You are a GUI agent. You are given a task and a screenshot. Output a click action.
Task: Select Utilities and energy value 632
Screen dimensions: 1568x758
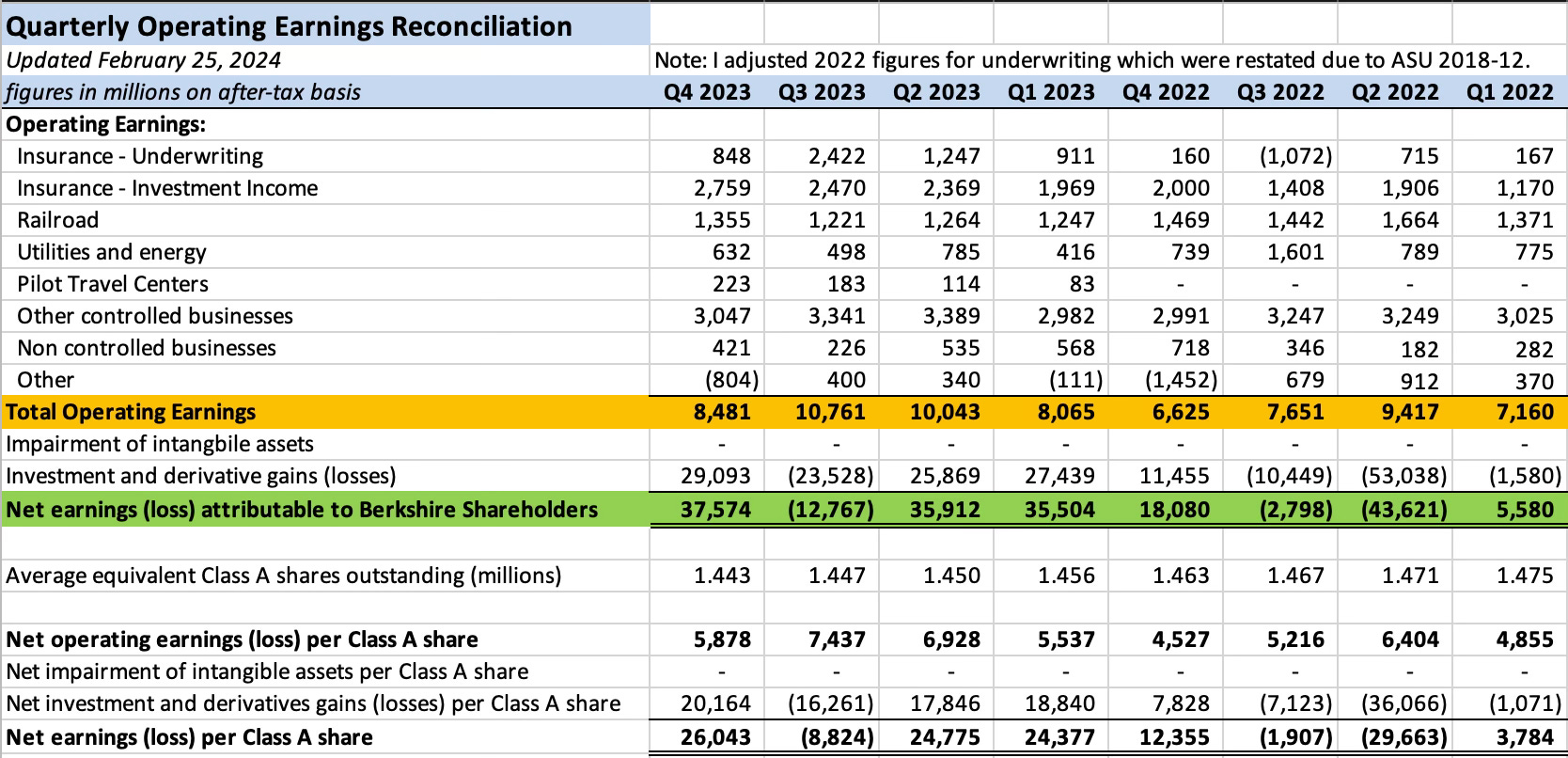pos(731,252)
